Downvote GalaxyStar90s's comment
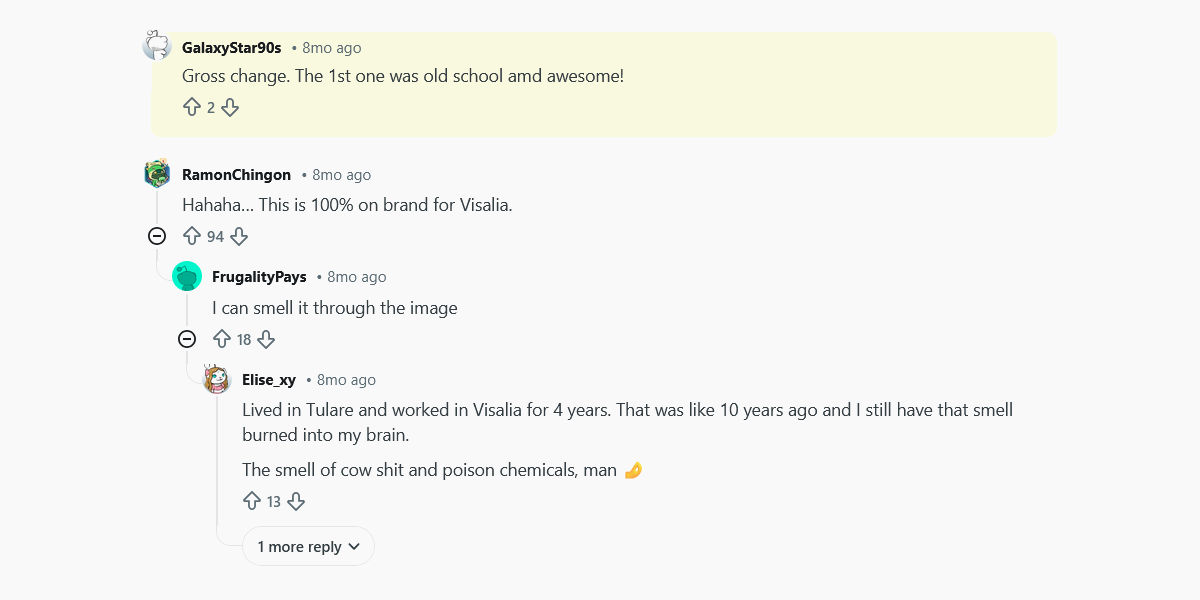 pos(230,107)
